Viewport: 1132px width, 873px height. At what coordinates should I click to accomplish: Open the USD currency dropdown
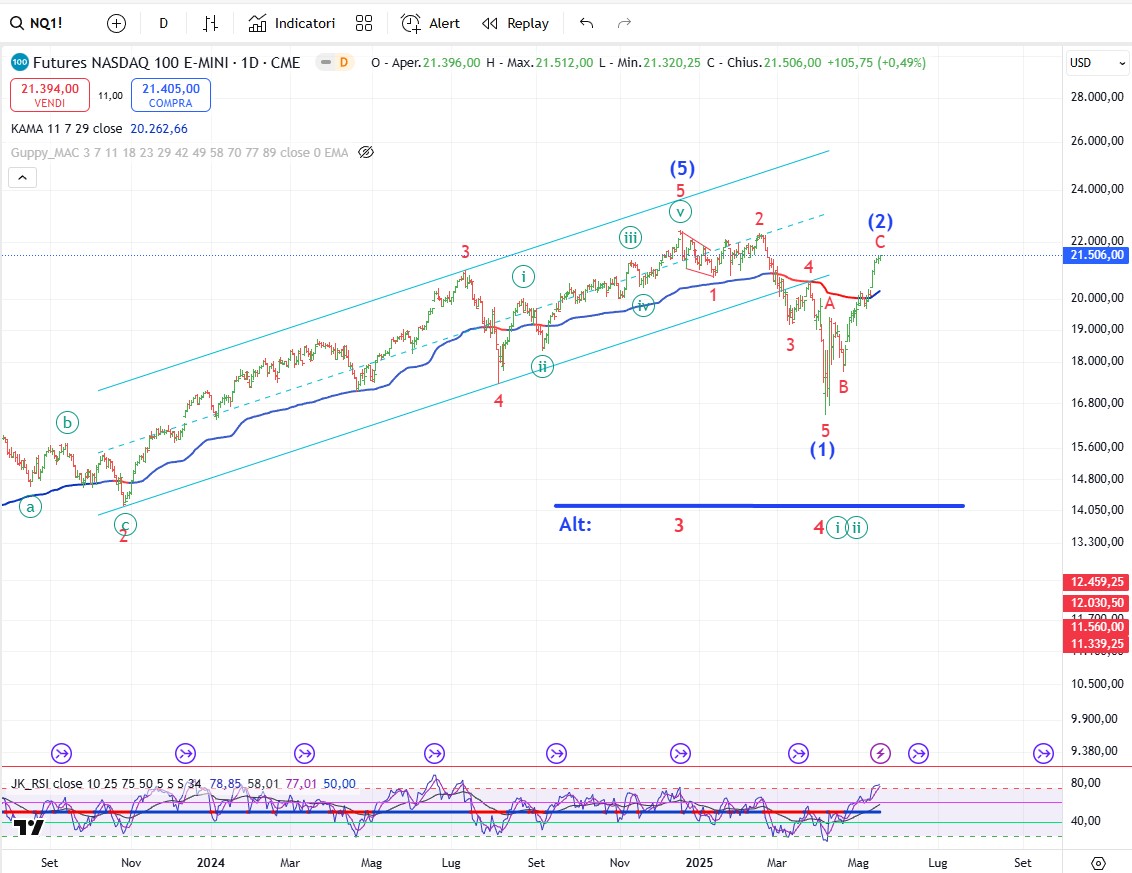tap(1097, 63)
